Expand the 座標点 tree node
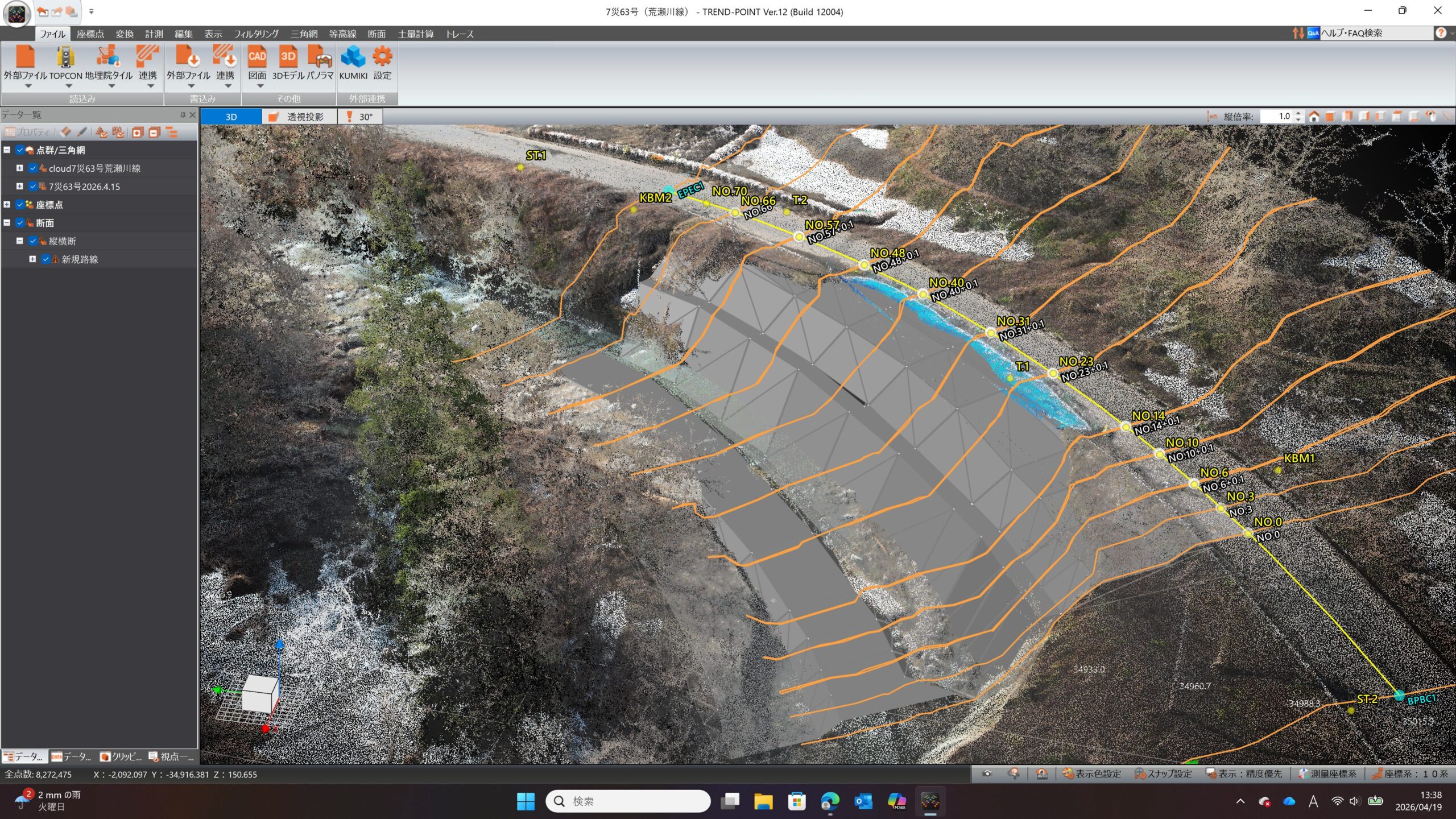Viewport: 1456px width, 819px height. [x=7, y=205]
